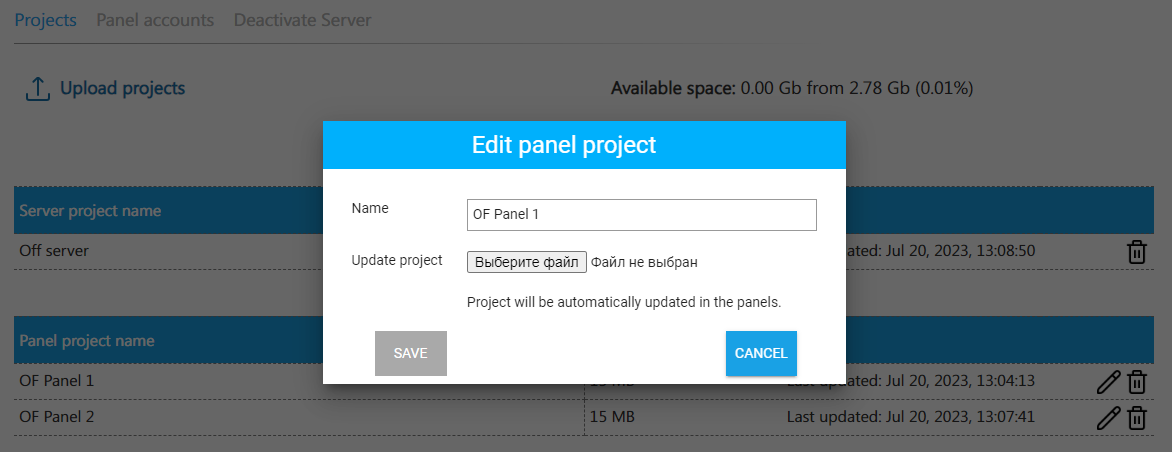
Task: Click the OF Panel 2 project name
Action: coord(57,416)
